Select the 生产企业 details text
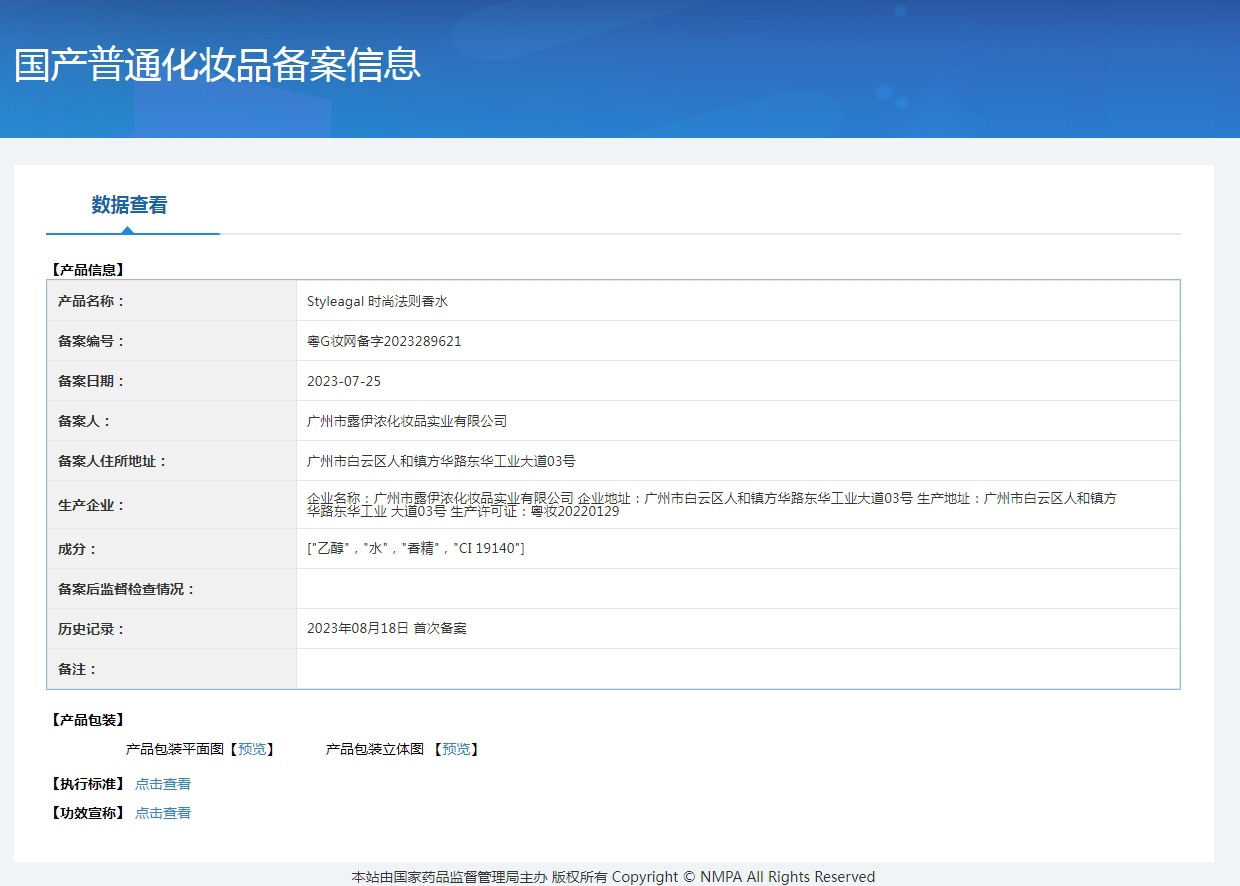 pos(712,505)
